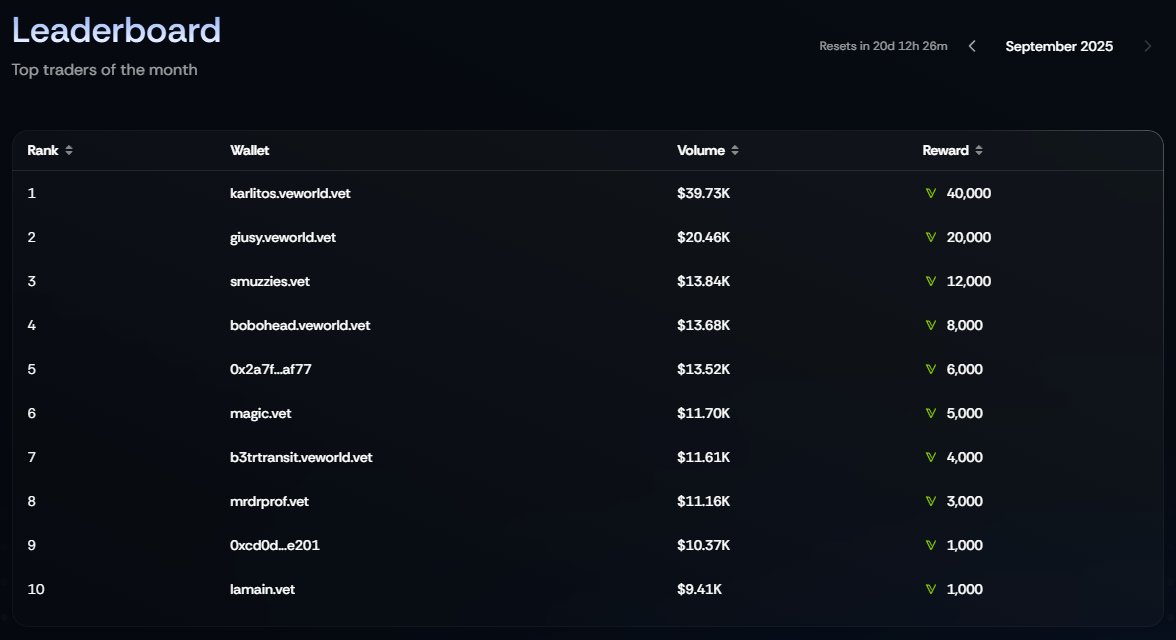Click the $13.68K volume value
The image size is (1176, 640).
pos(704,325)
